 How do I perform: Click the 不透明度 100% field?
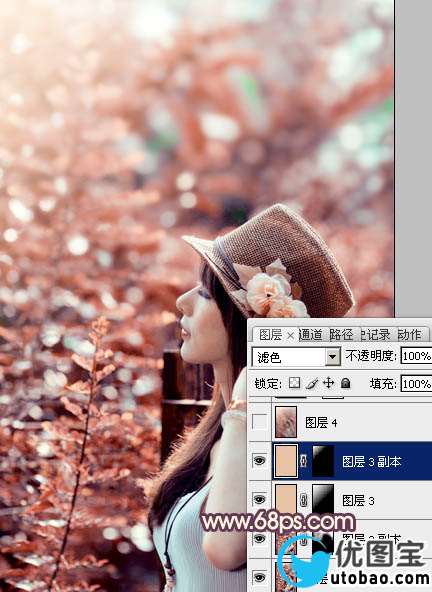click(417, 356)
